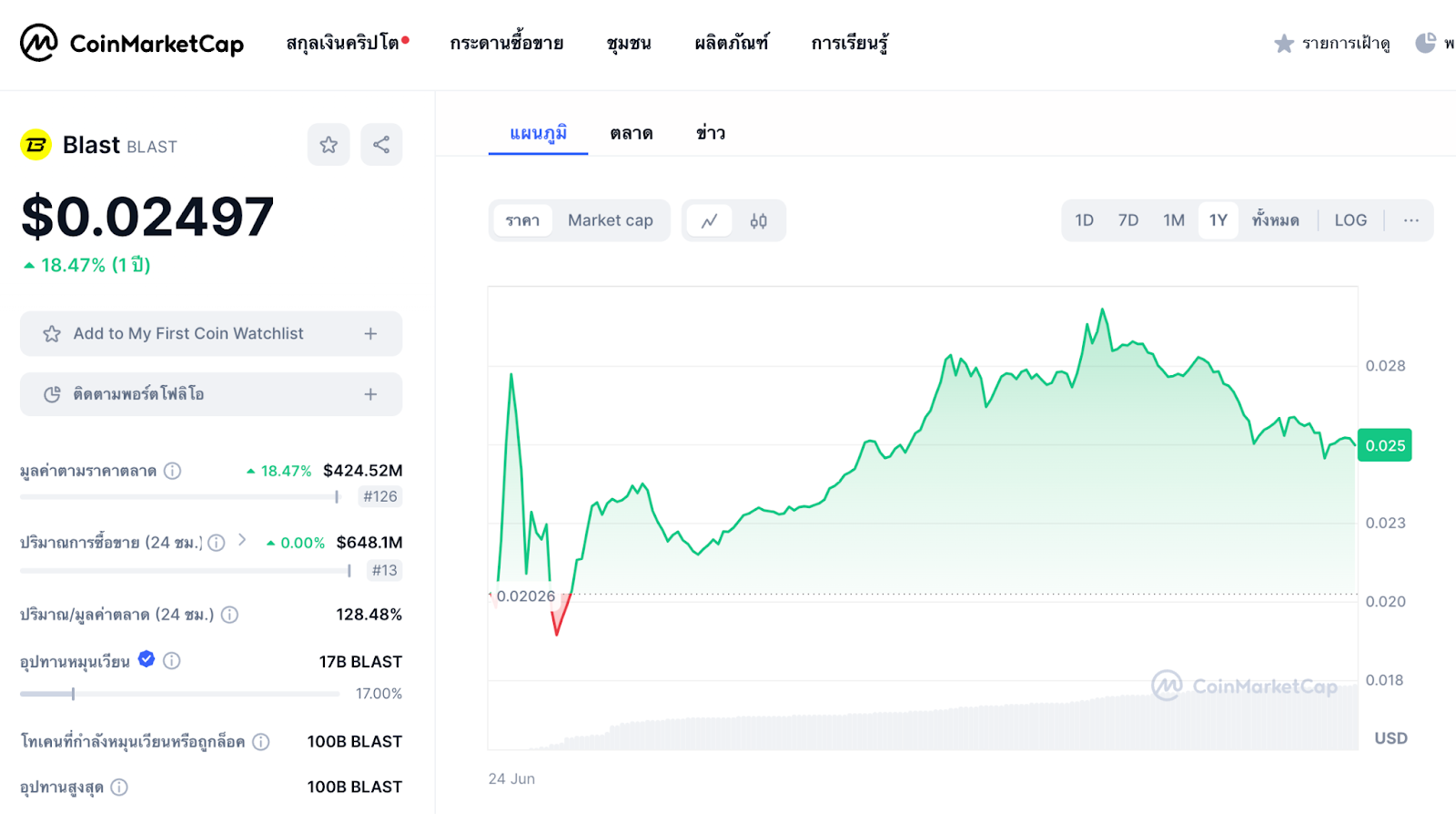The height and width of the screenshot is (814, 1456).
Task: Open the ข่าว tab
Action: pyautogui.click(x=711, y=134)
